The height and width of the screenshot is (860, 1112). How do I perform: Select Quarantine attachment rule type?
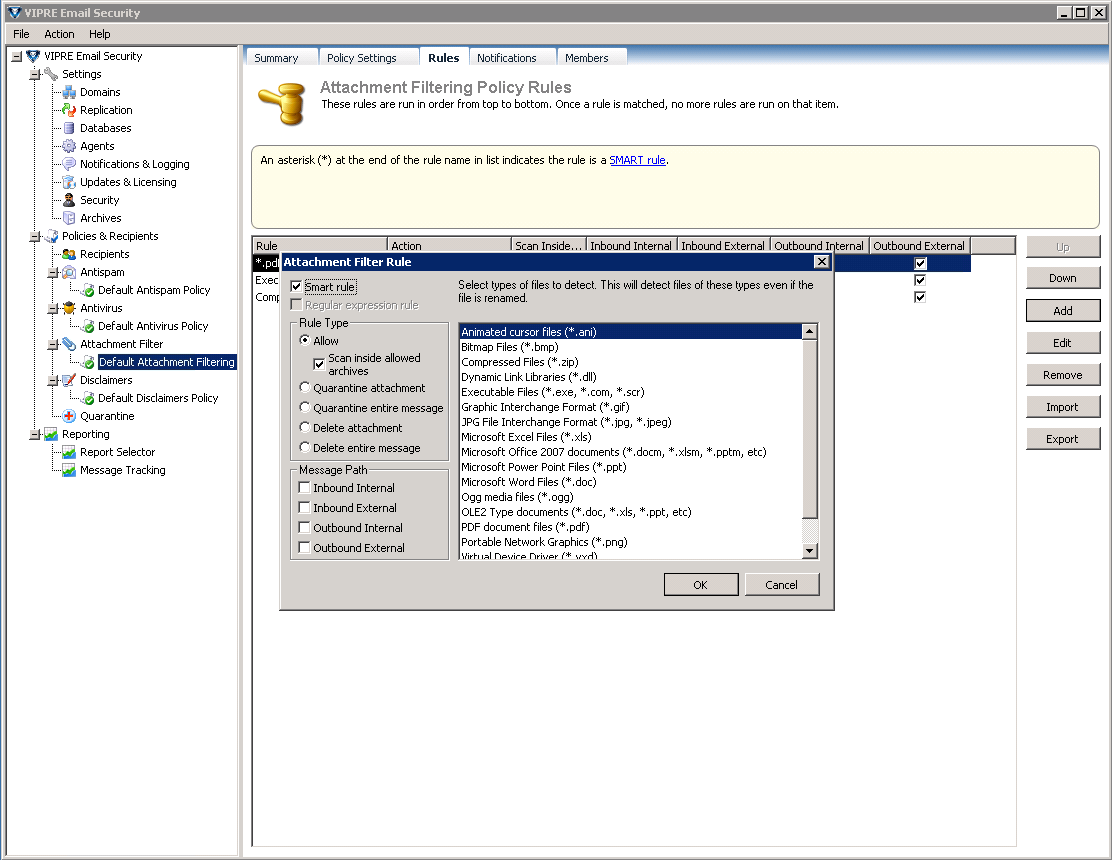(304, 387)
